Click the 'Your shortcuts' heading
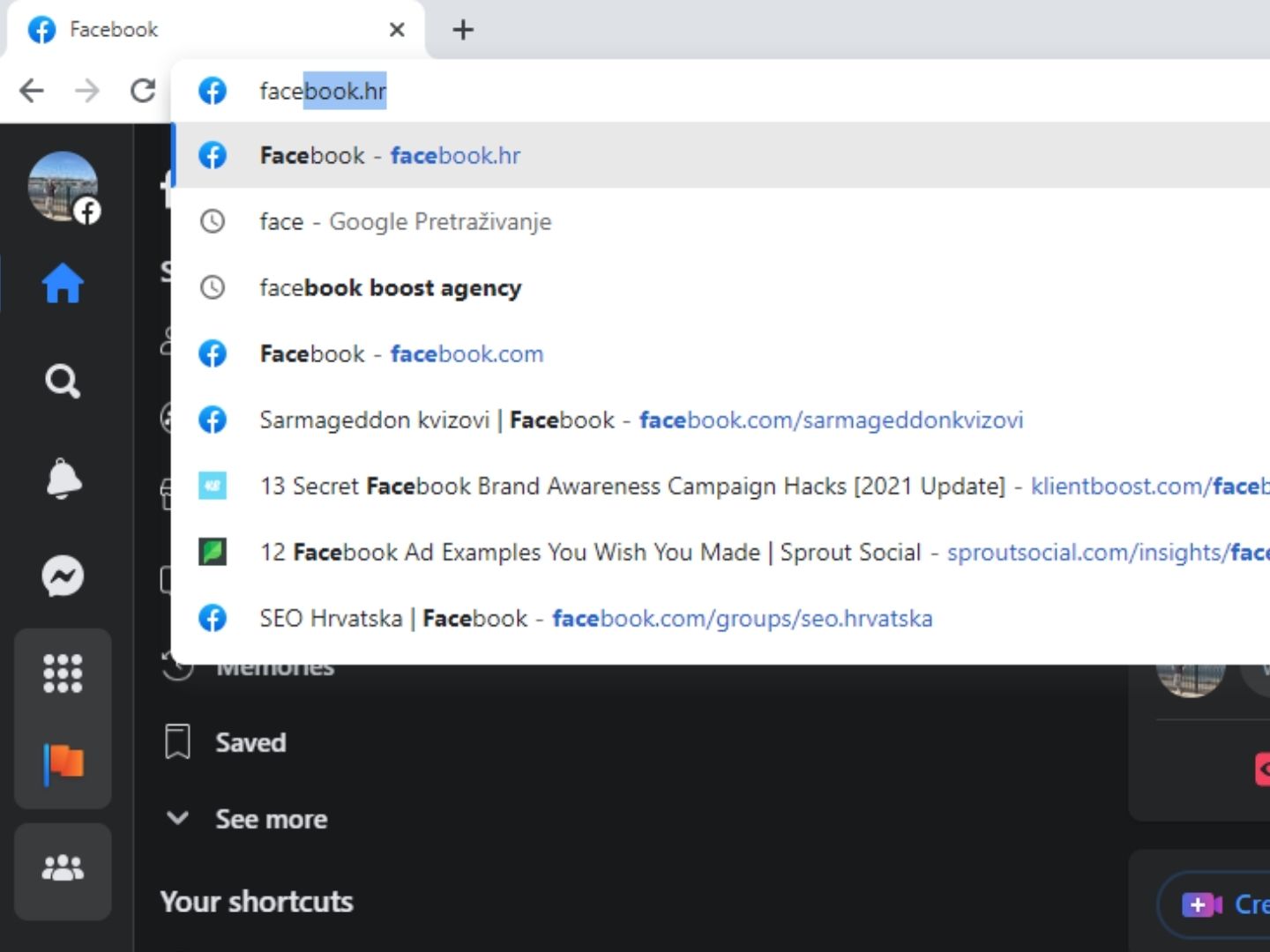 (x=257, y=902)
